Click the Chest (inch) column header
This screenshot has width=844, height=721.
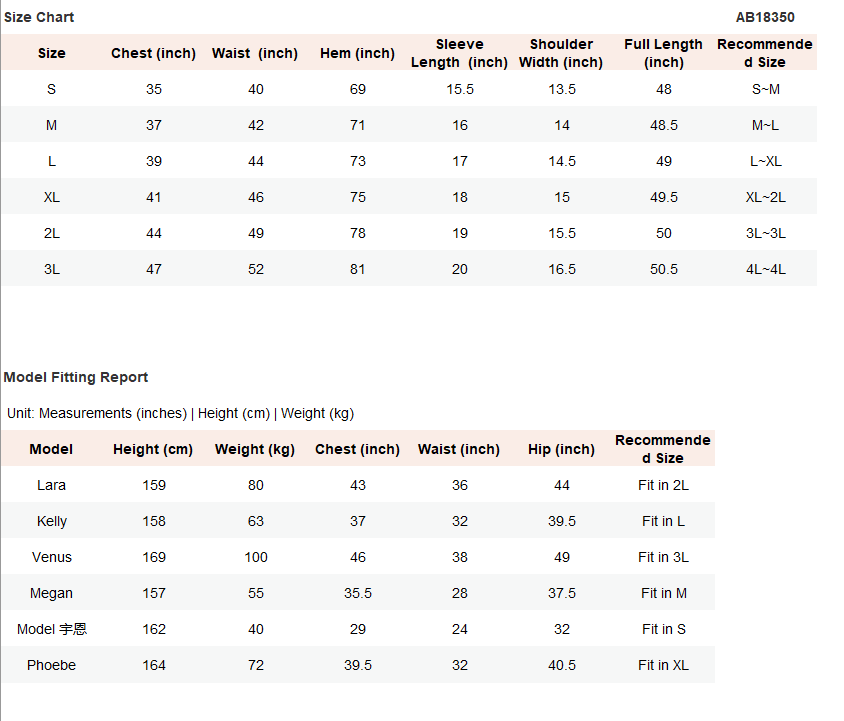[x=153, y=53]
